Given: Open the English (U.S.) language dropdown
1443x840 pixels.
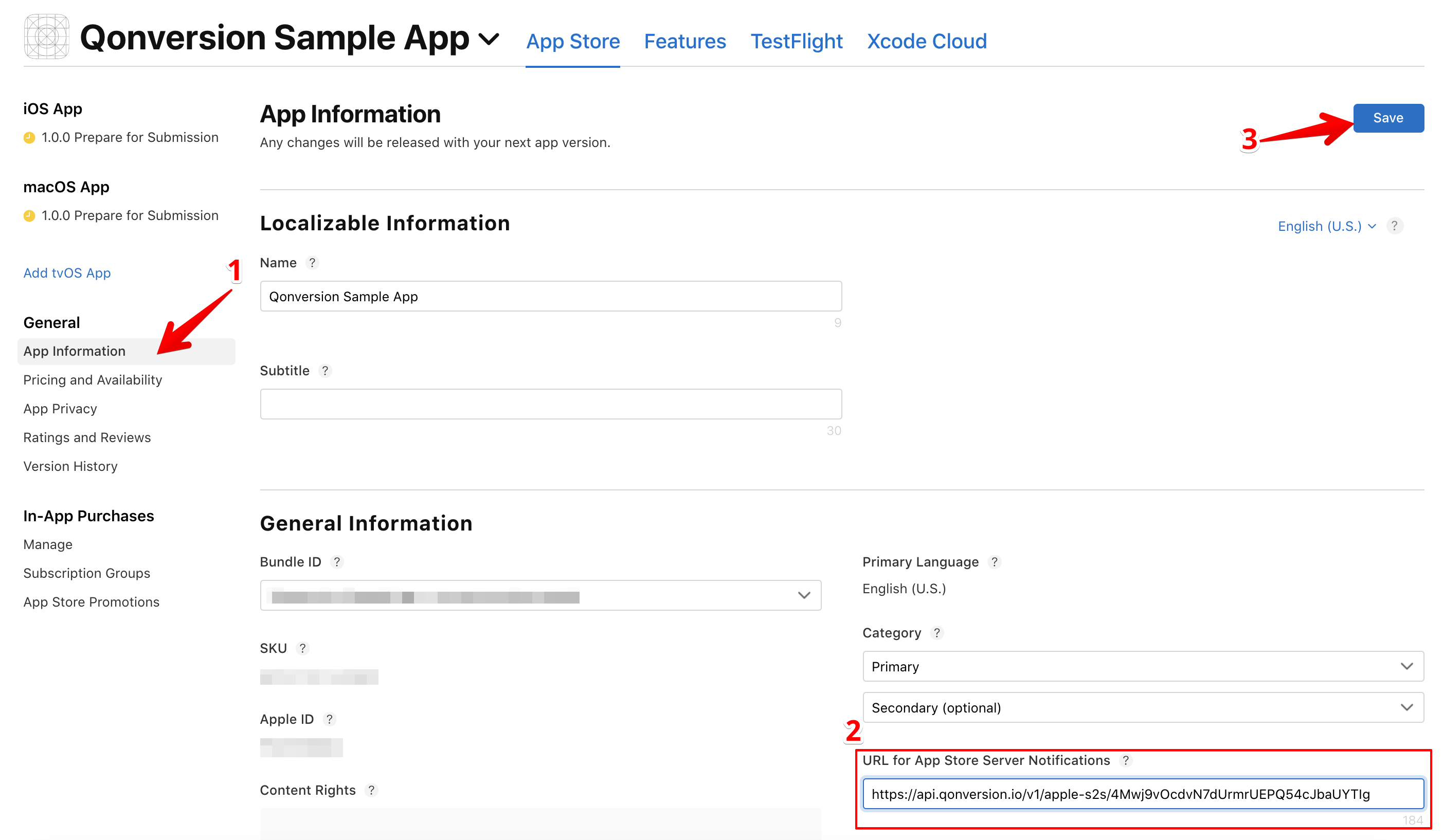Looking at the screenshot, I should [1326, 226].
